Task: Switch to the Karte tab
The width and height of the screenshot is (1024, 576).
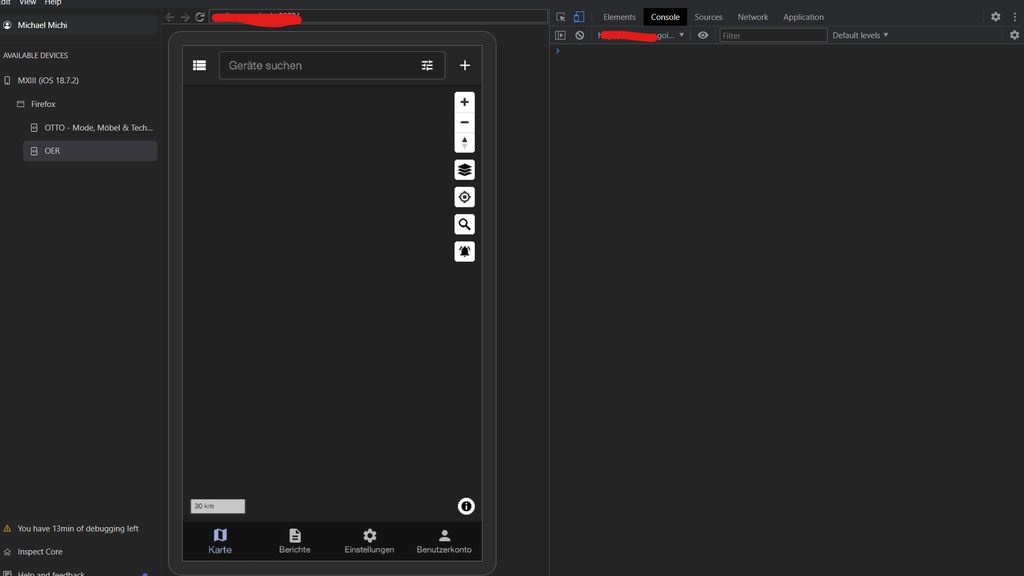Action: pos(220,541)
